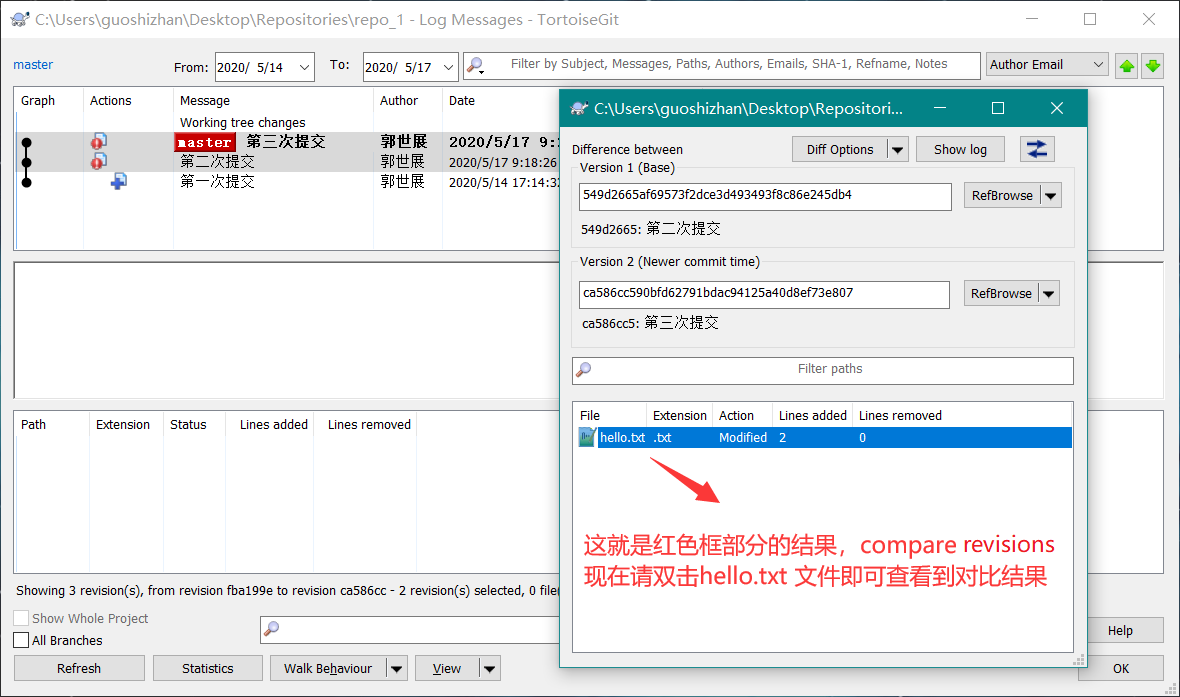Viewport: 1180px width, 697px height.
Task: Click the green up arrow button
Action: pyautogui.click(x=1127, y=66)
